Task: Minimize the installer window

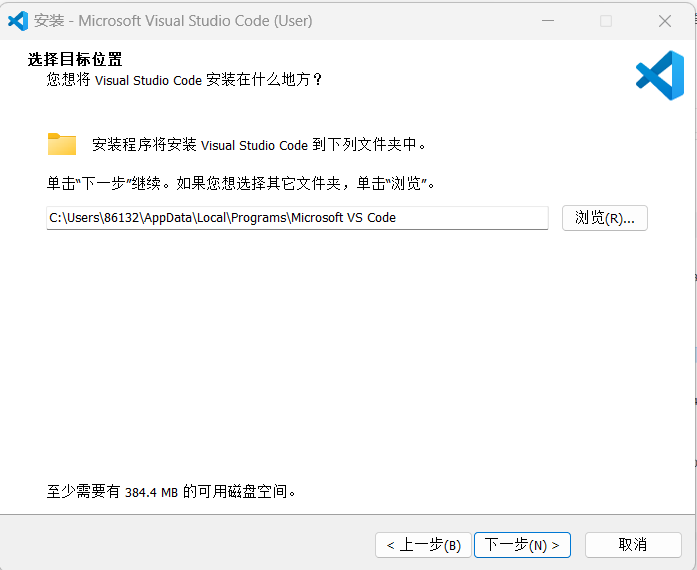Action: click(x=548, y=20)
